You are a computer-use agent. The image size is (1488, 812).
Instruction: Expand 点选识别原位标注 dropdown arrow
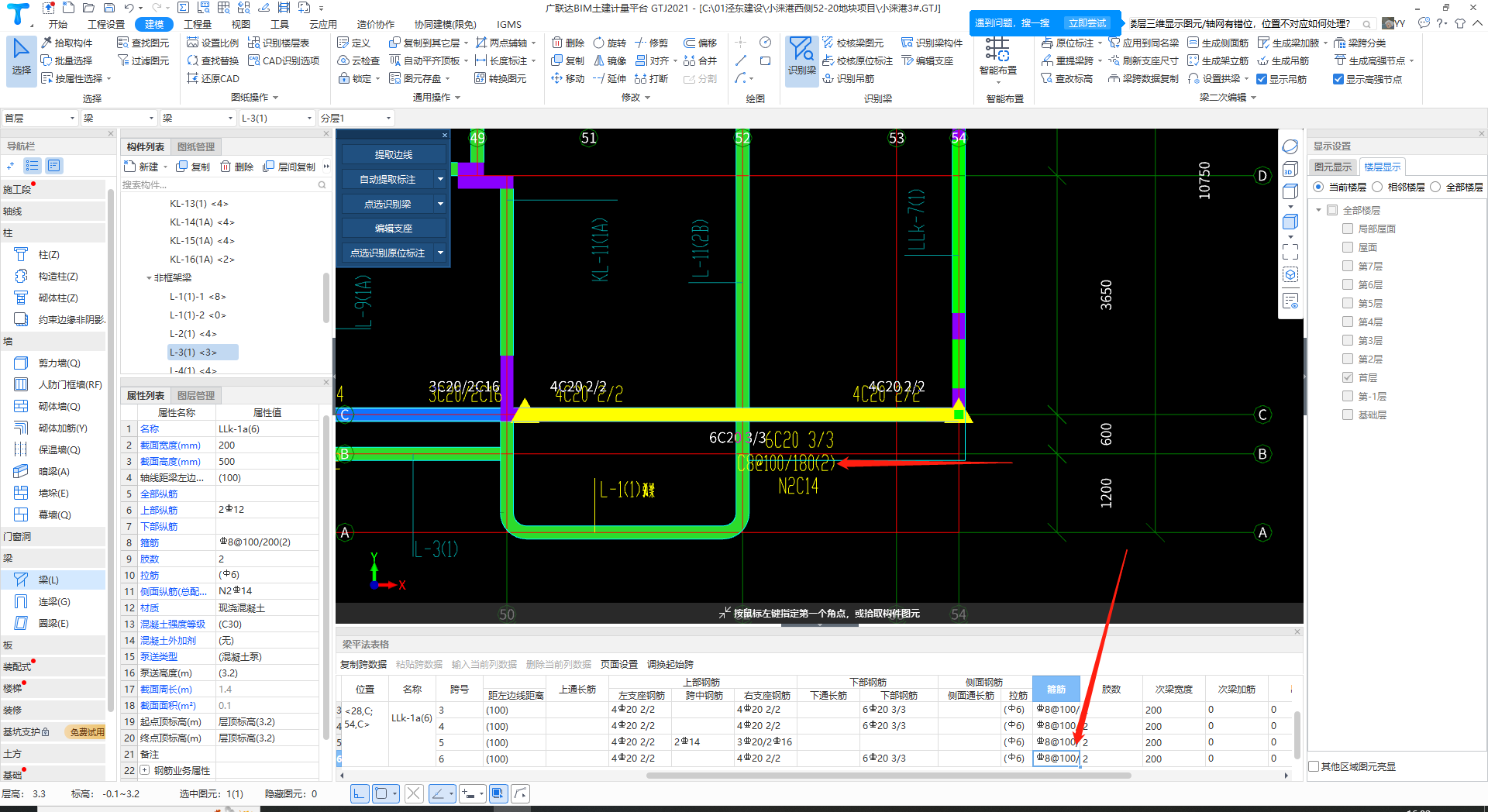click(440, 253)
